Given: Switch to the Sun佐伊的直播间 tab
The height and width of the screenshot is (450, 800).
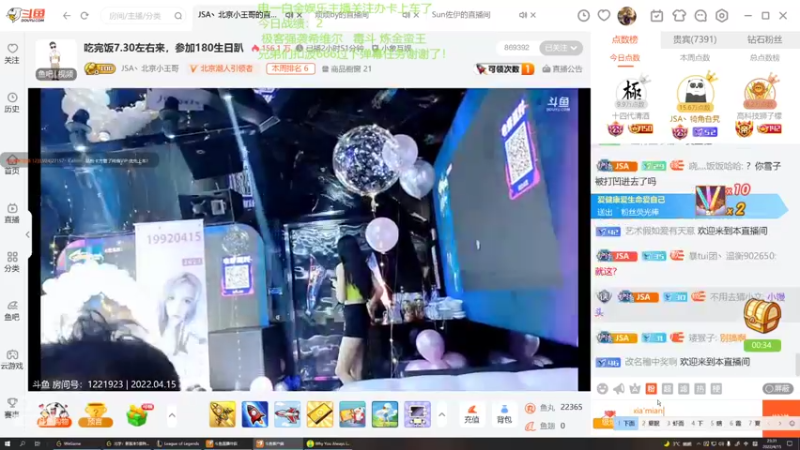Looking at the screenshot, I should pyautogui.click(x=461, y=15).
